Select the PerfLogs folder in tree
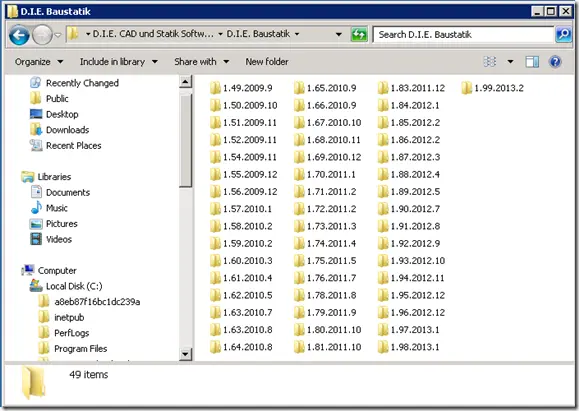This screenshot has width=579, height=411. coord(64,333)
